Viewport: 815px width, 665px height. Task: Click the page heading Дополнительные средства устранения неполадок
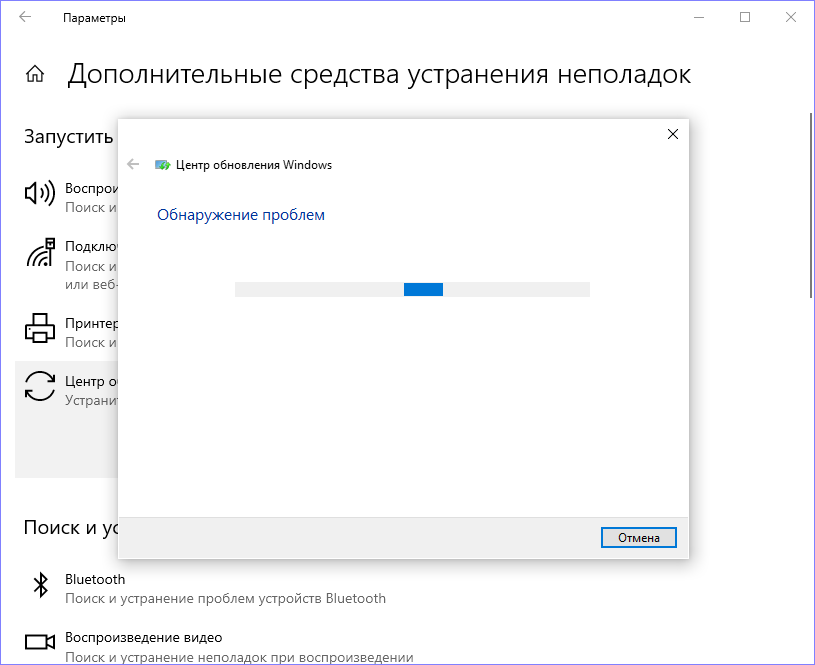click(x=379, y=74)
